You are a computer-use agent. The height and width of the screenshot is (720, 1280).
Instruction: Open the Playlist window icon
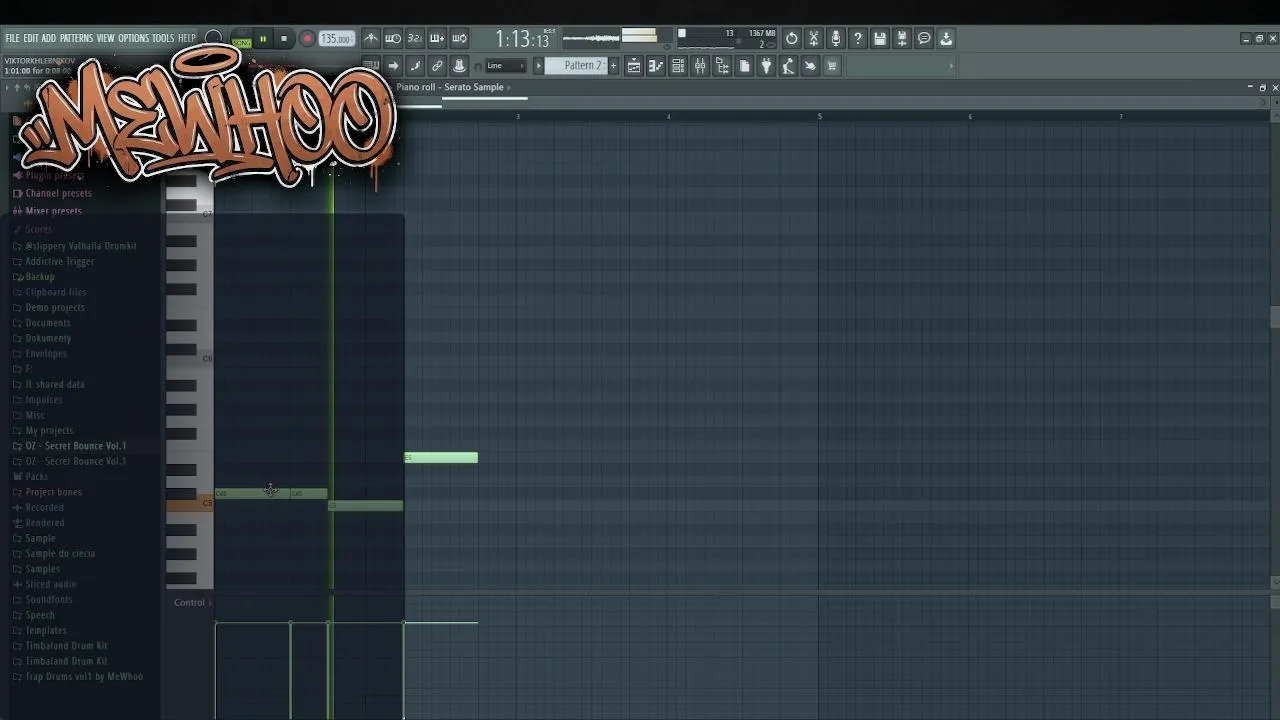point(634,66)
